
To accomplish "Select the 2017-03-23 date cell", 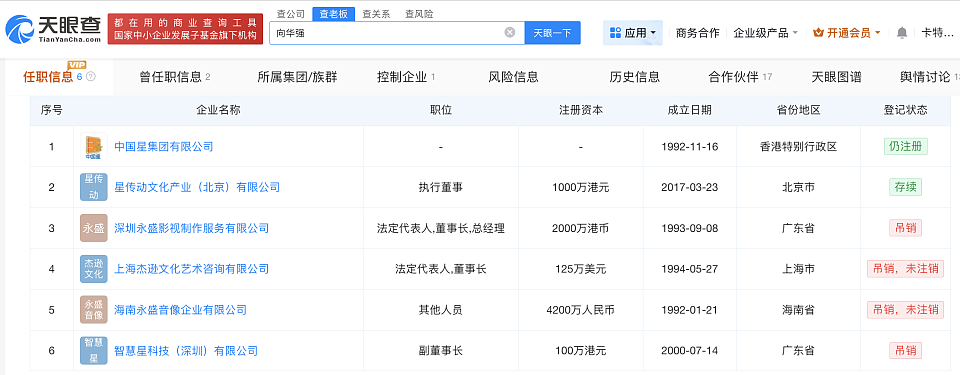I will [x=689, y=187].
